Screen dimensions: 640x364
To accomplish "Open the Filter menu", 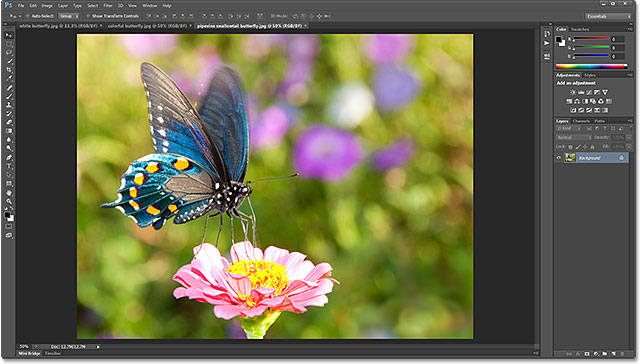I will click(108, 6).
